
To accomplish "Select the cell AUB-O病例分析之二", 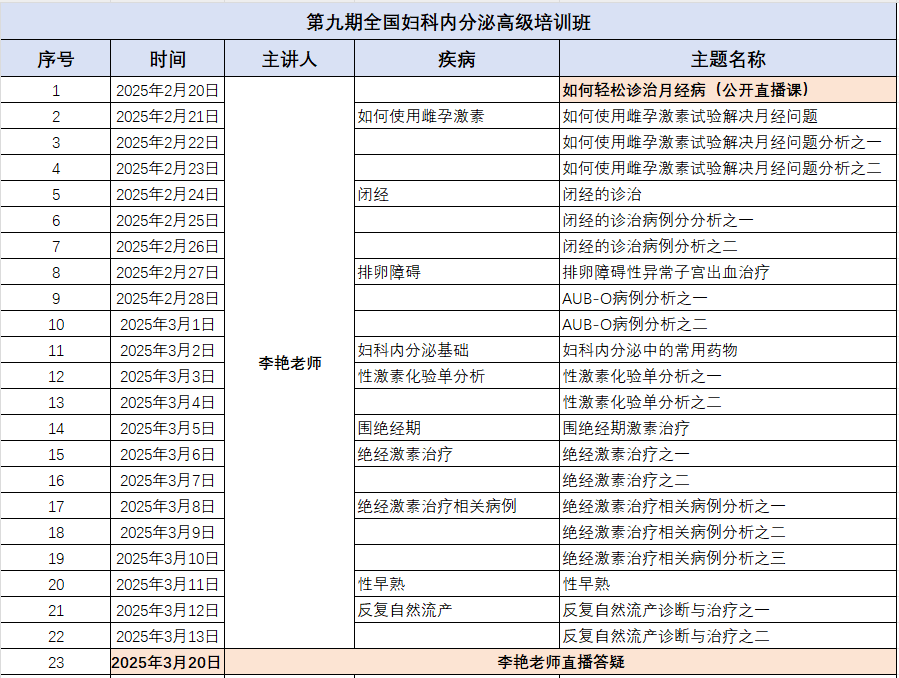I will pyautogui.click(x=728, y=324).
